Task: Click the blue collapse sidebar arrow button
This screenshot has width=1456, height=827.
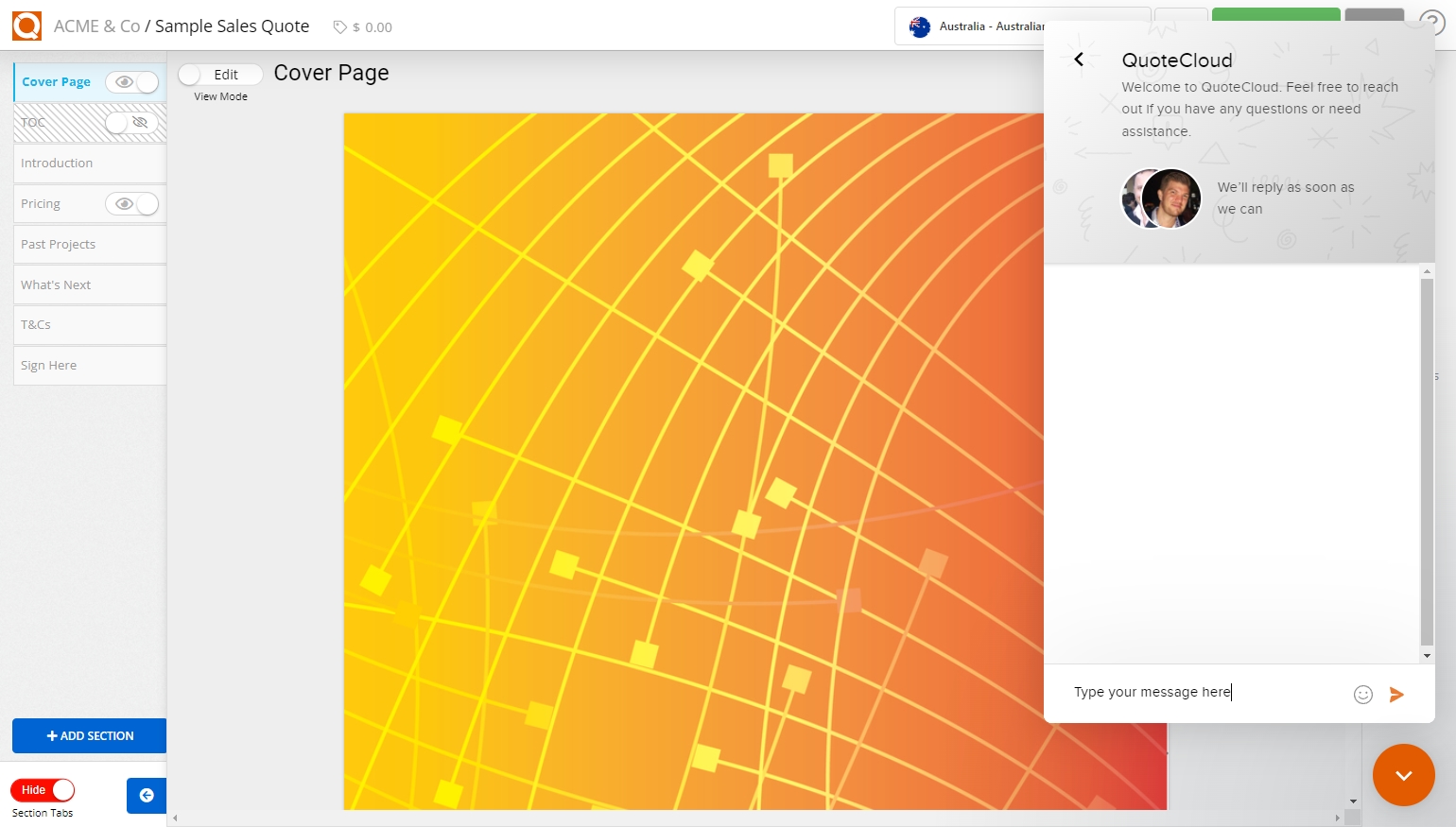Action: tap(147, 796)
